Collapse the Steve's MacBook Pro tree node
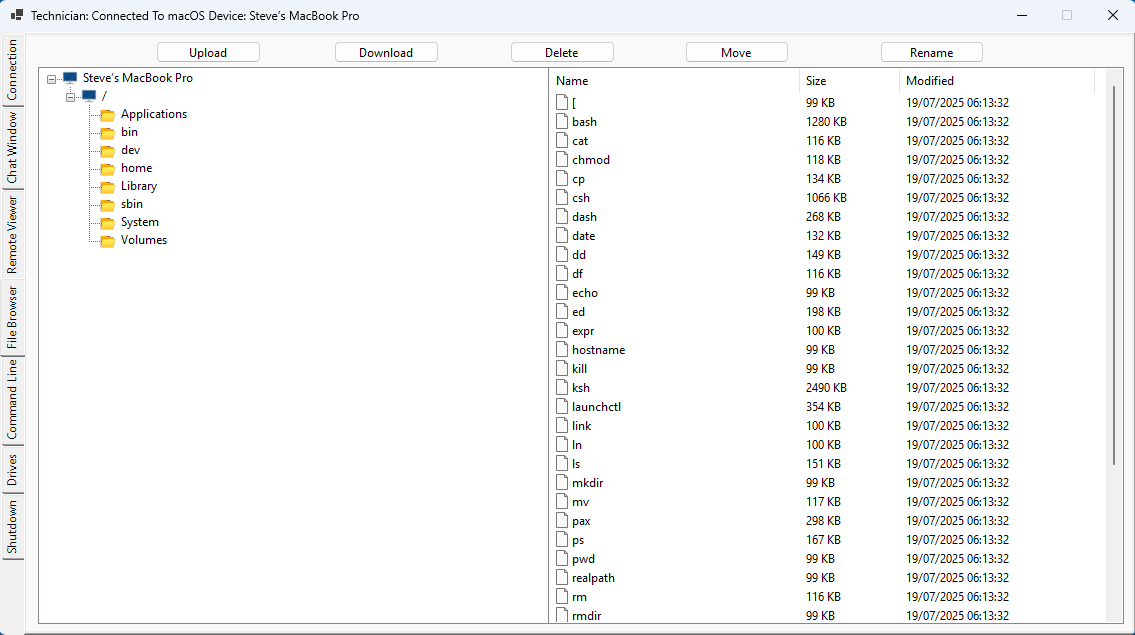Viewport: 1135px width, 635px height. tap(51, 78)
